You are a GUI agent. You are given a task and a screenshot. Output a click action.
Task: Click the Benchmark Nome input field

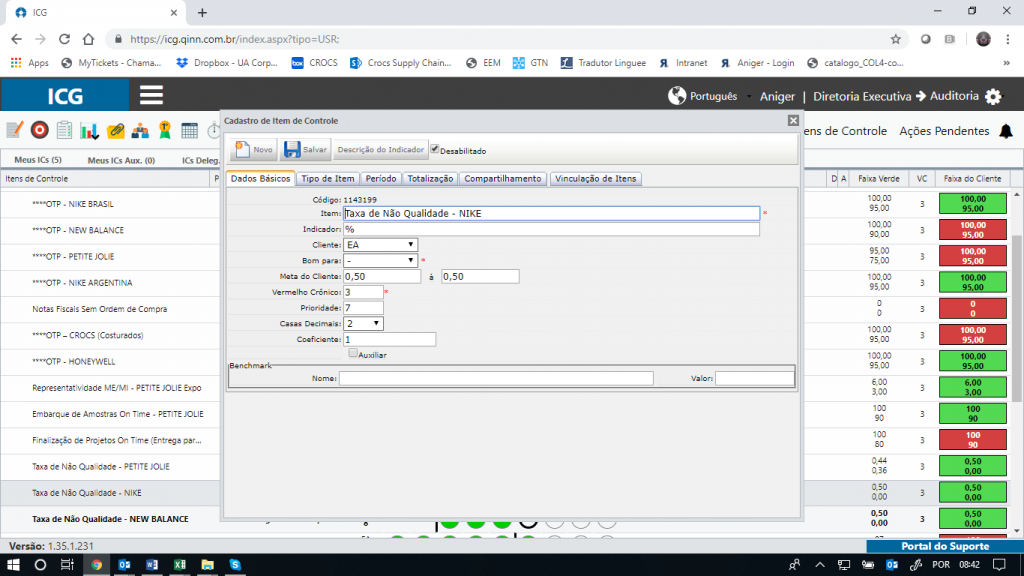496,378
